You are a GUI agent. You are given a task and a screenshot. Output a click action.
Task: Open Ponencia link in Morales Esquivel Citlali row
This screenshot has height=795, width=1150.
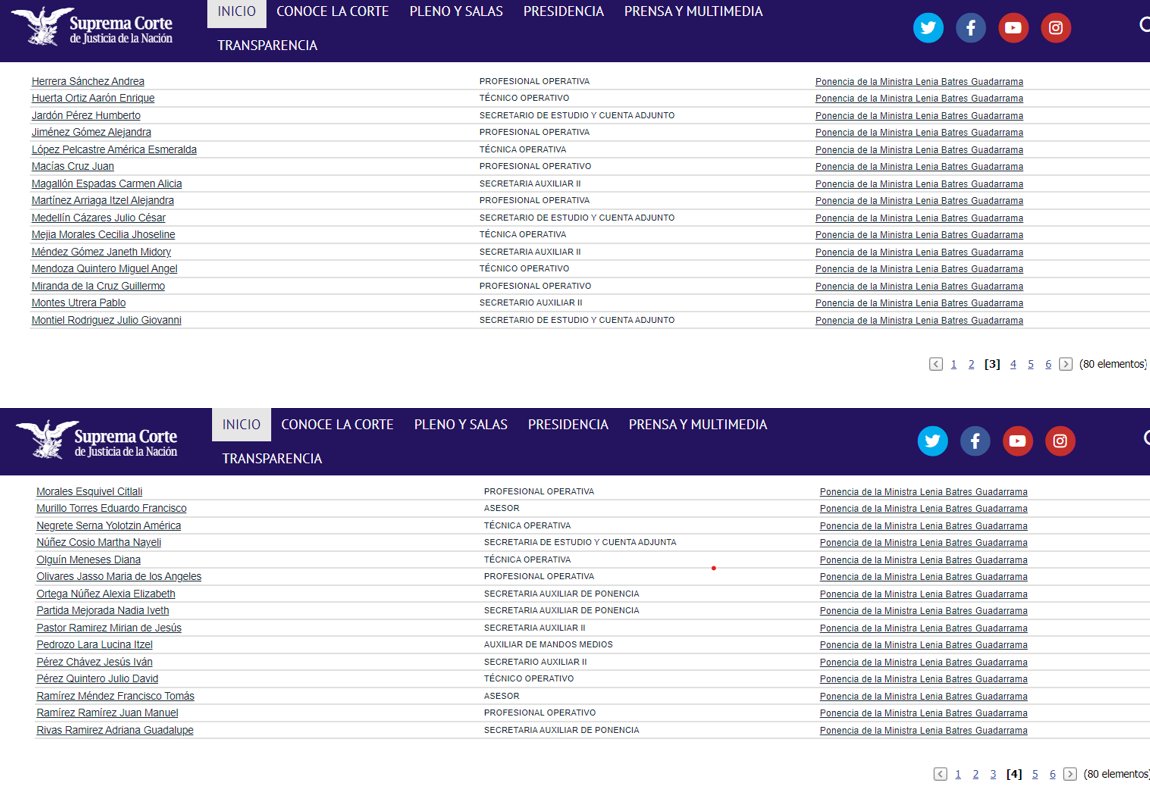pos(923,491)
